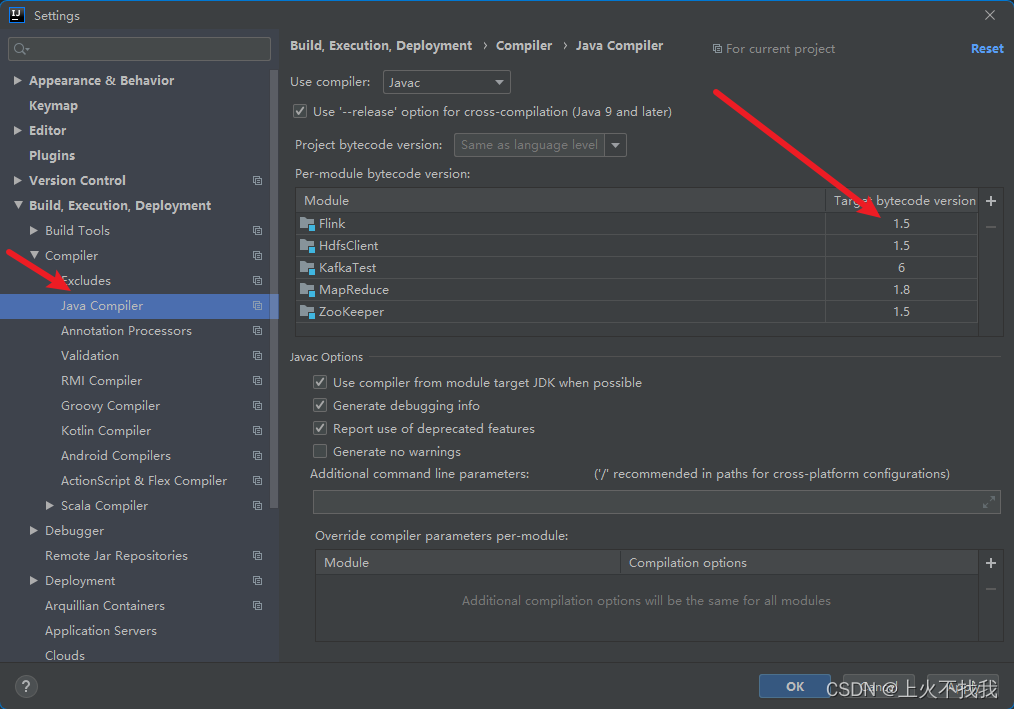
Task: Click the Reset link
Action: tap(987, 49)
